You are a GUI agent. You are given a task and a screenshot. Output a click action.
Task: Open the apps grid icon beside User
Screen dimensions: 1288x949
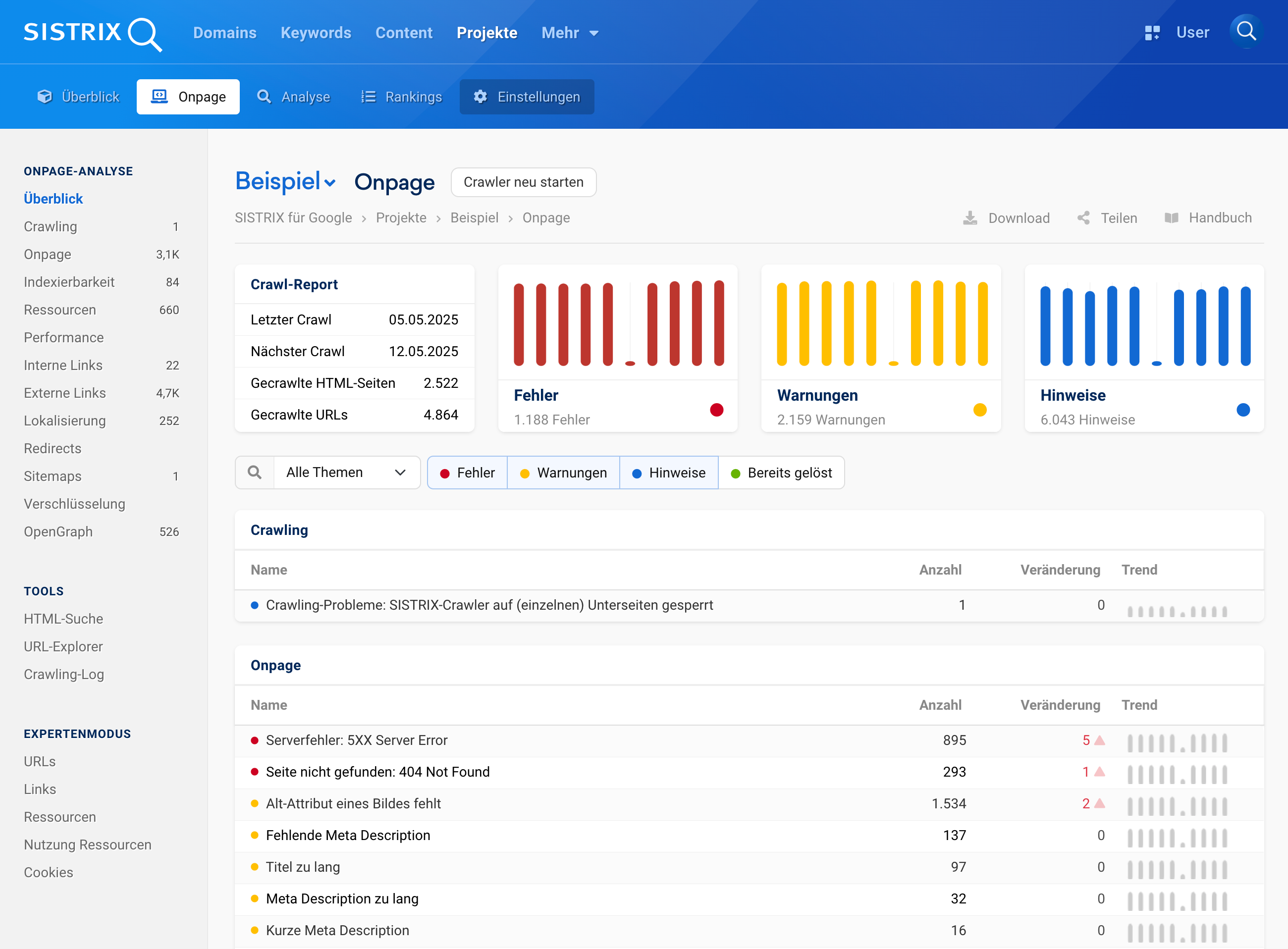point(1152,33)
